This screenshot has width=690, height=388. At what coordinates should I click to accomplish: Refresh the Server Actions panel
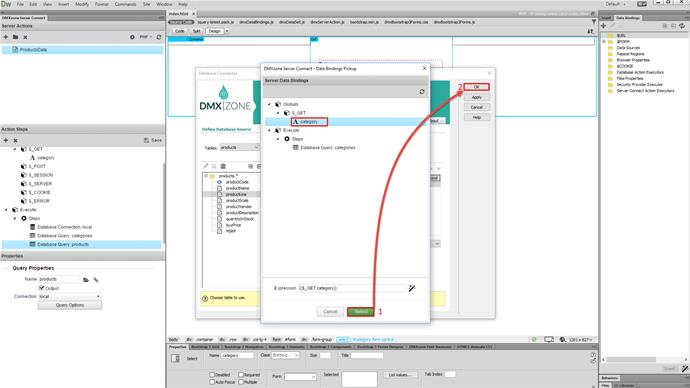point(159,37)
